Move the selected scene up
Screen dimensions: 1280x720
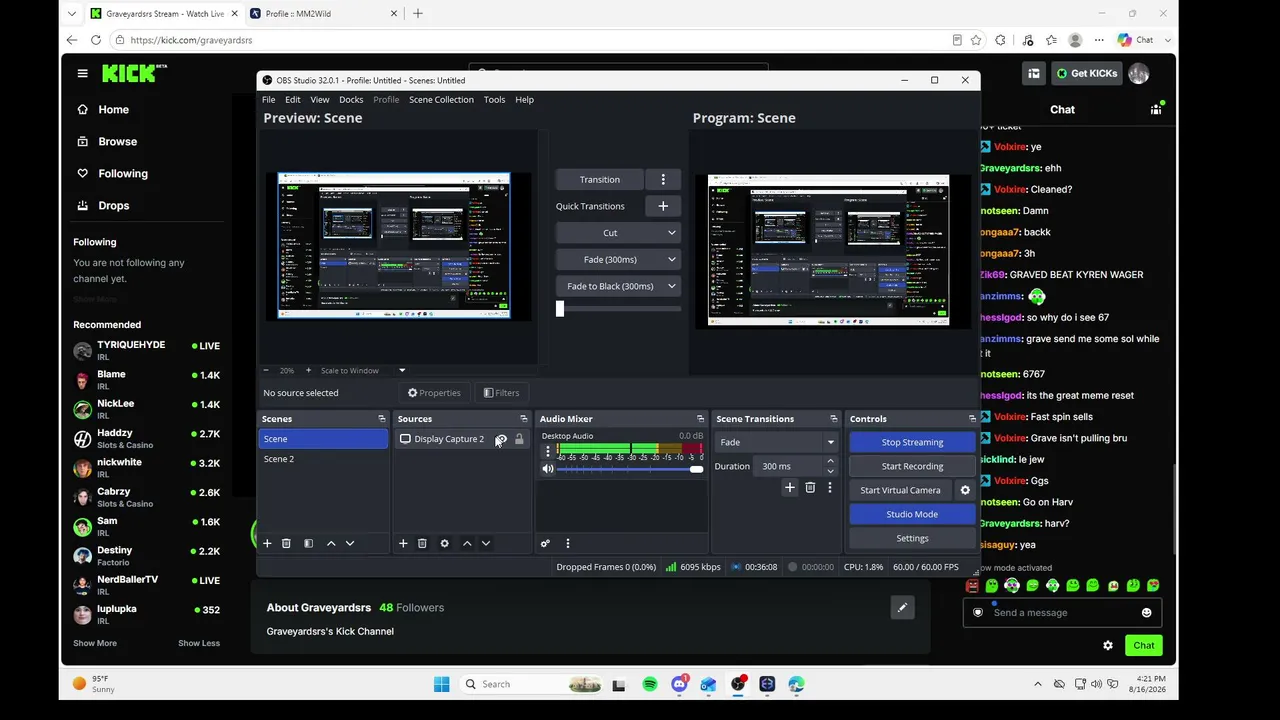pyautogui.click(x=331, y=543)
